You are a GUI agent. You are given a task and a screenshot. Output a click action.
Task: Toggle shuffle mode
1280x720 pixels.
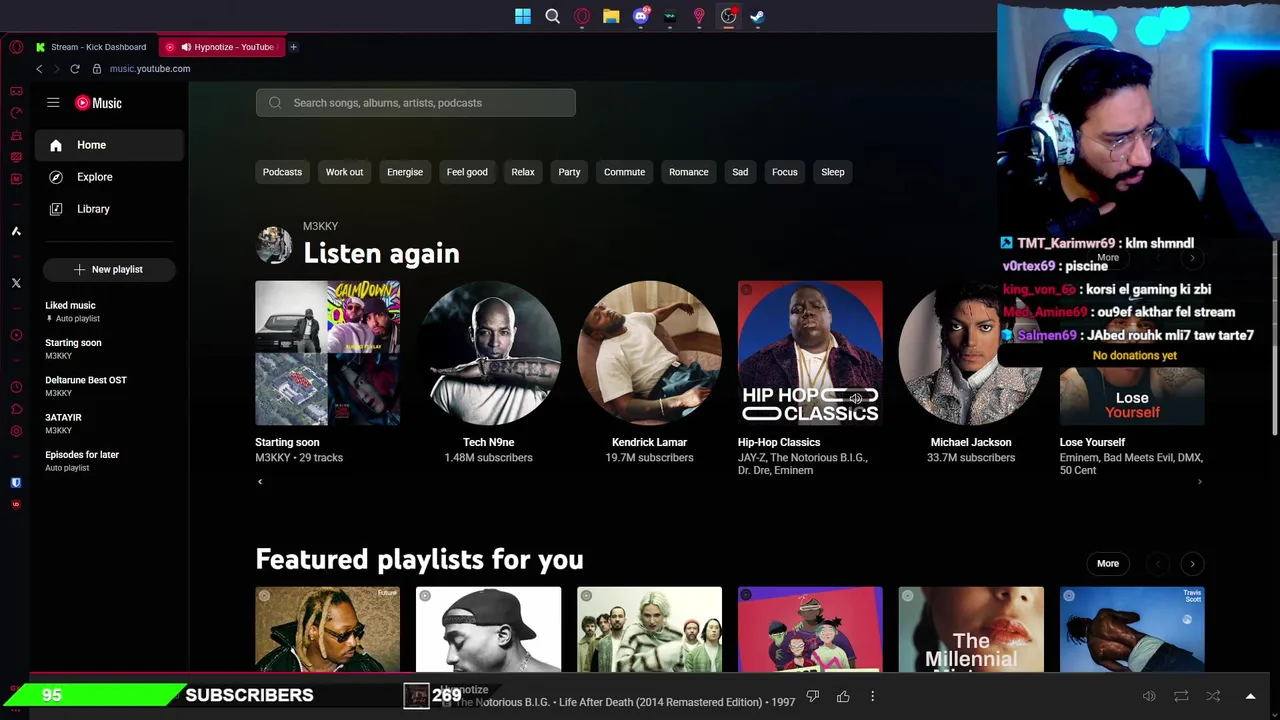[1213, 696]
